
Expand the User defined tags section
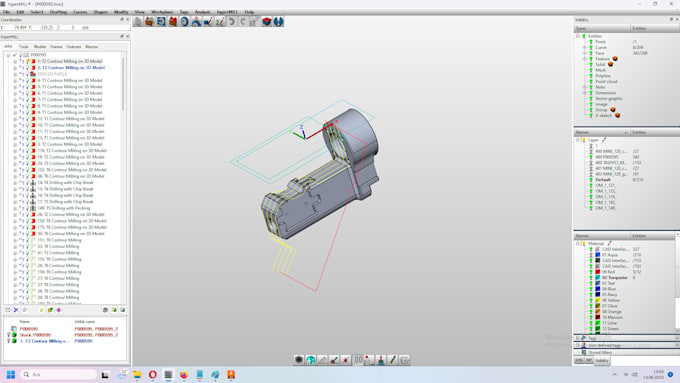point(578,345)
